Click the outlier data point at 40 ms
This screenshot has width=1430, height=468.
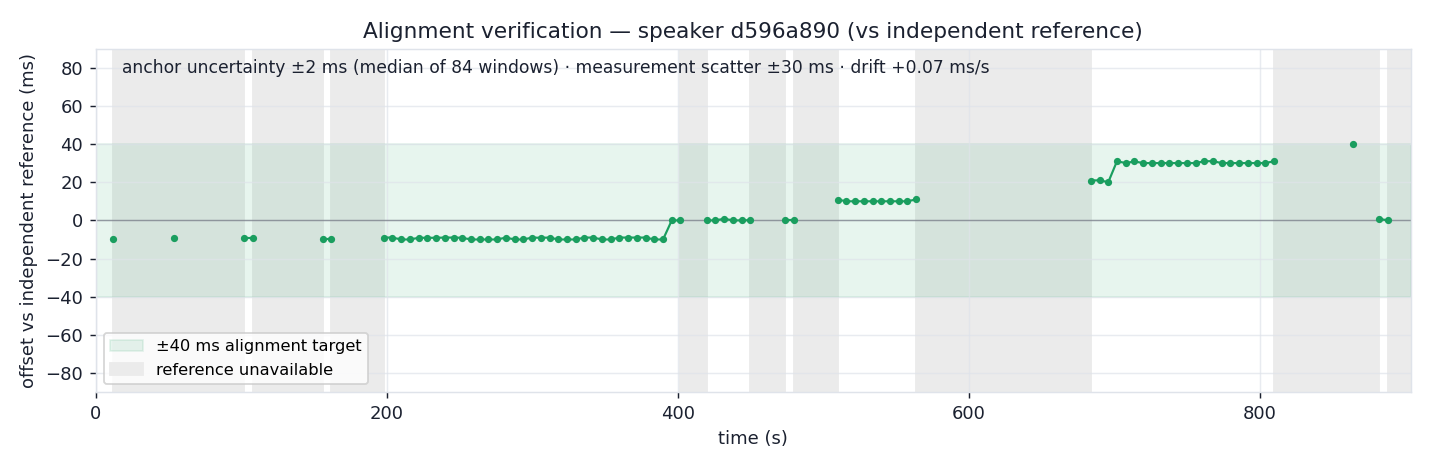click(x=1353, y=144)
